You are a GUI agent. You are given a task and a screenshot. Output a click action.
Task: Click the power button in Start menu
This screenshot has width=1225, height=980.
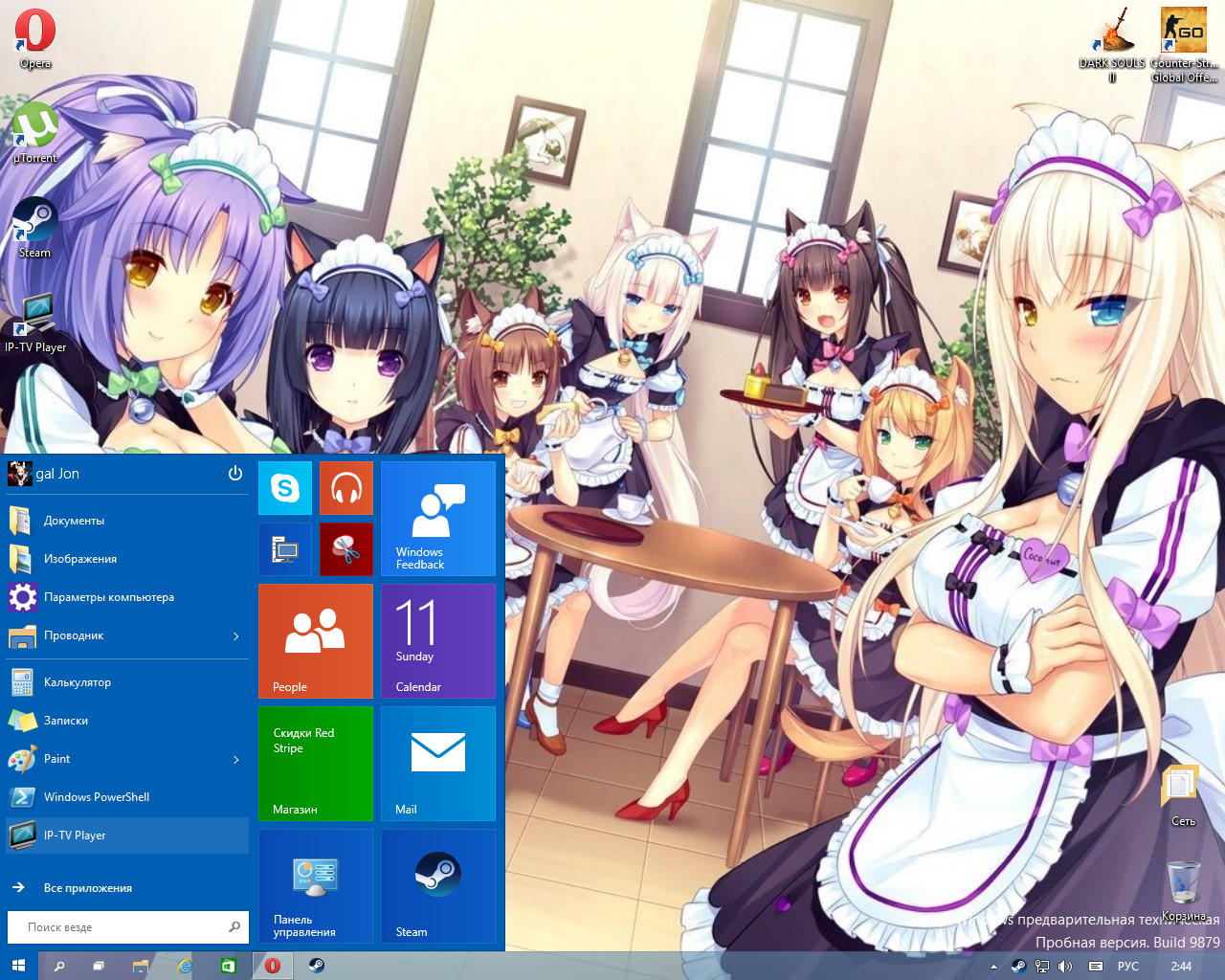point(235,474)
